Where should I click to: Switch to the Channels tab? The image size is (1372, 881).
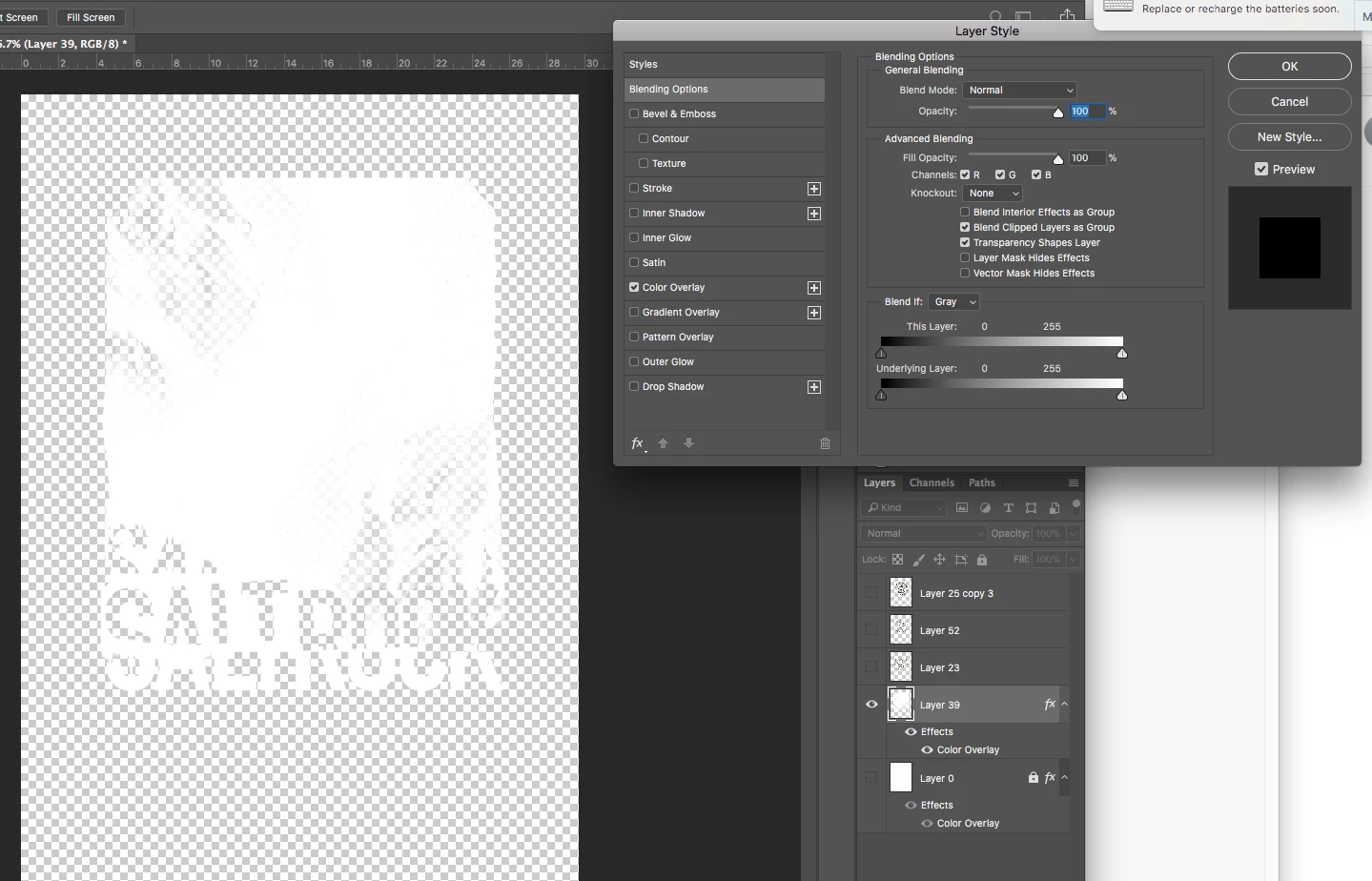pos(932,482)
